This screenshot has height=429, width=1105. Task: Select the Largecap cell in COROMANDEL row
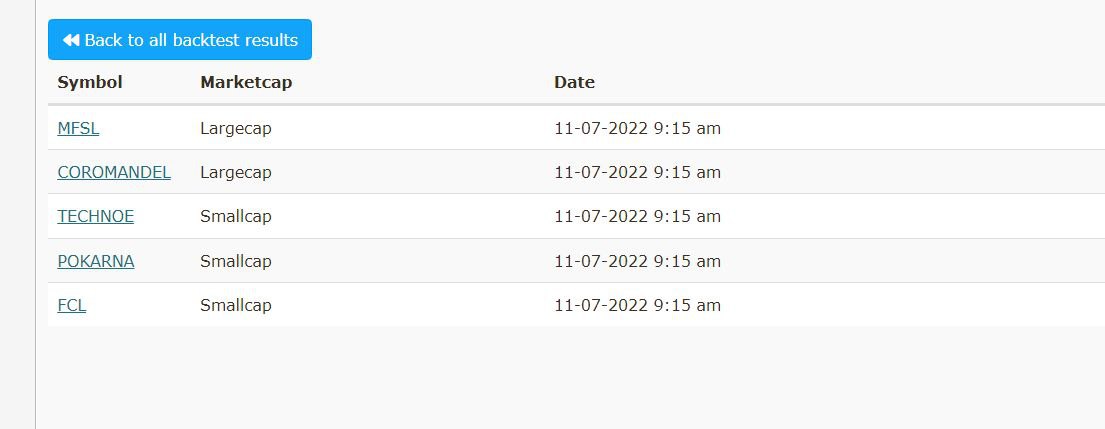click(x=236, y=172)
